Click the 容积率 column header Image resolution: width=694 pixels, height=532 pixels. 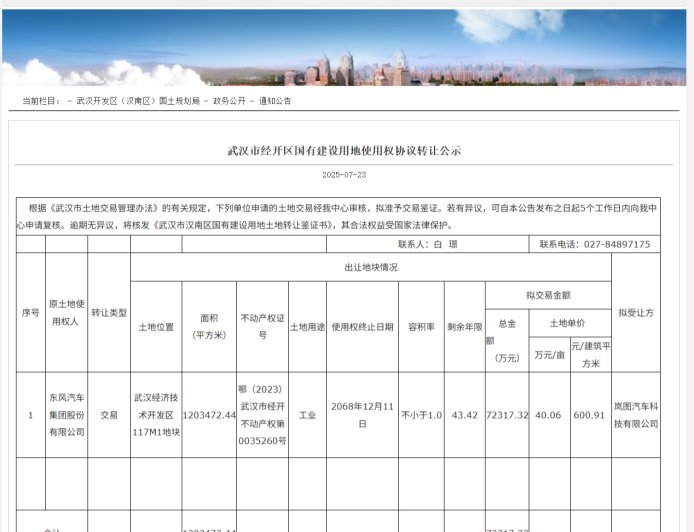tap(421, 327)
